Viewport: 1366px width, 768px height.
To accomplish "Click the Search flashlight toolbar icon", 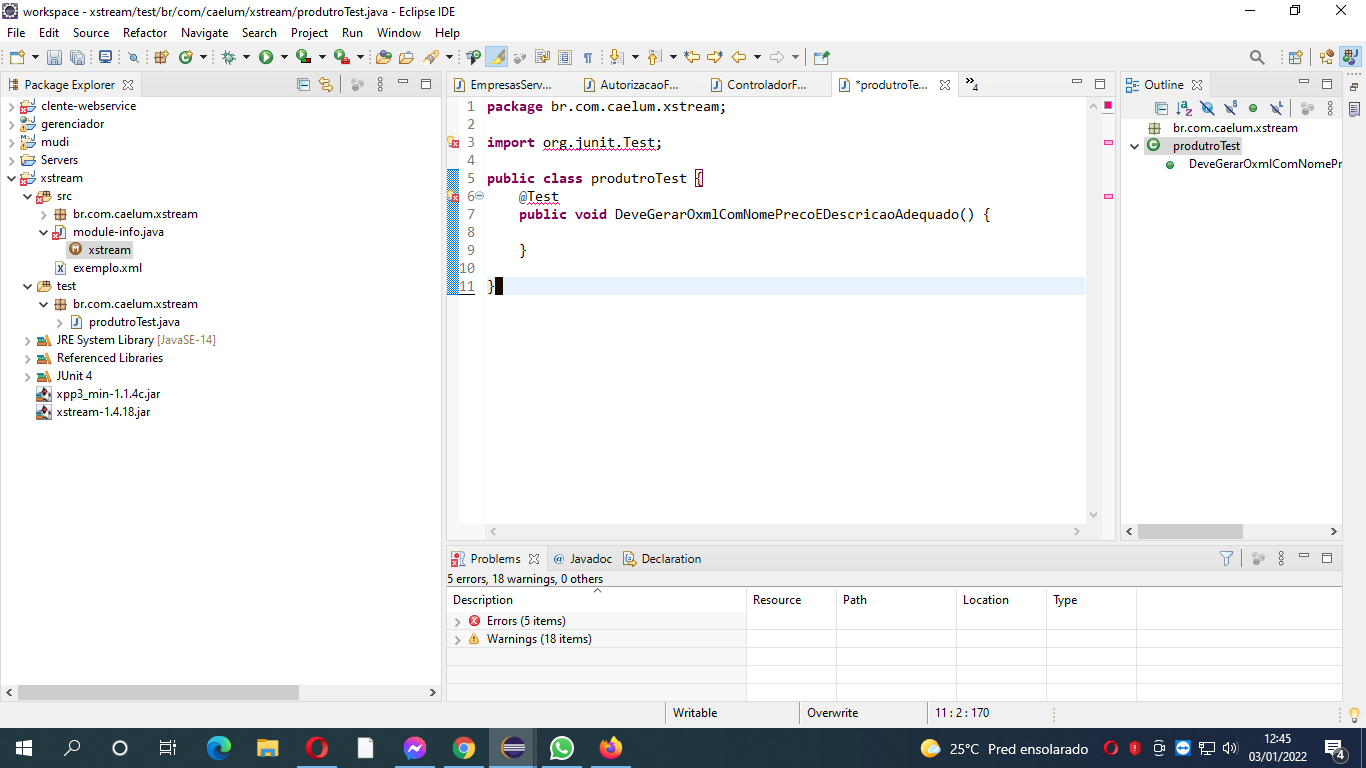I will tap(431, 57).
